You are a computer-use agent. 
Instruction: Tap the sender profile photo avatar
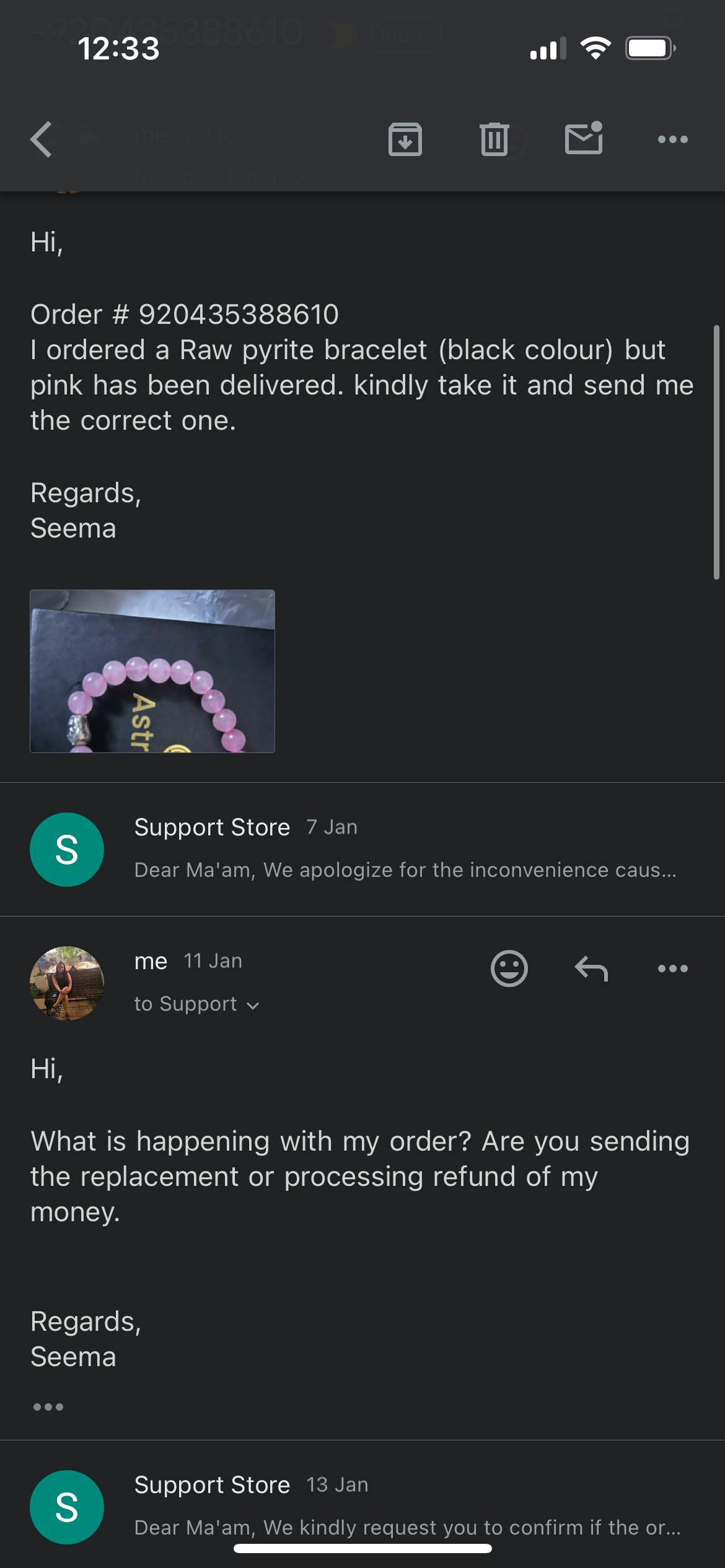pyautogui.click(x=67, y=983)
